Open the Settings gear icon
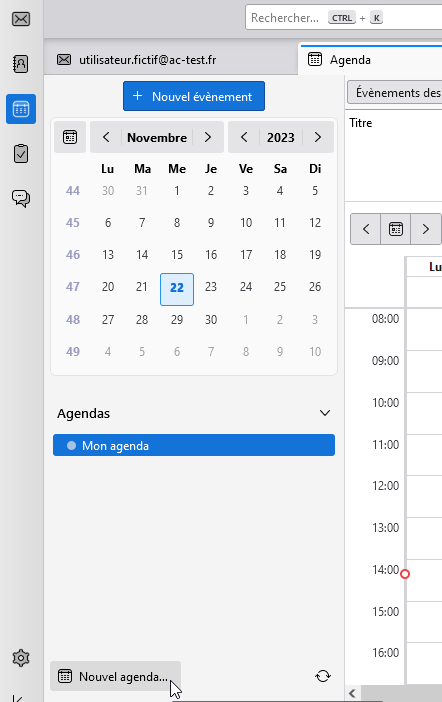The width and height of the screenshot is (442, 702). [x=21, y=658]
